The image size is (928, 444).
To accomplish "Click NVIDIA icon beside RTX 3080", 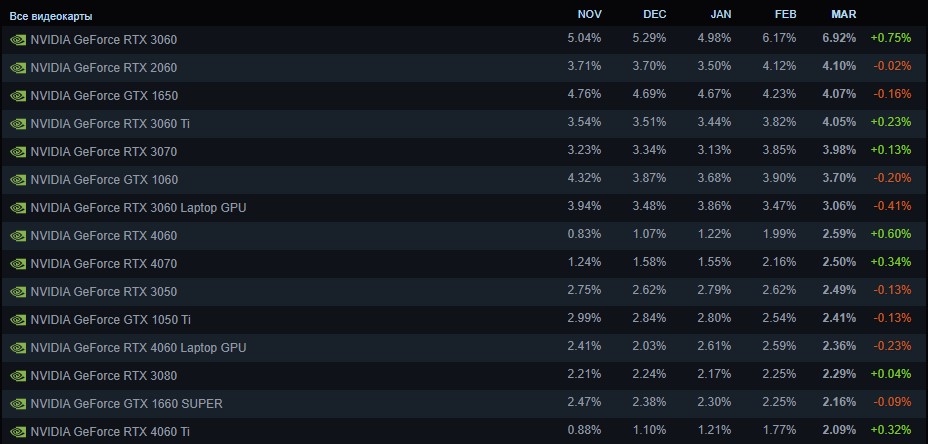I will click(18, 376).
